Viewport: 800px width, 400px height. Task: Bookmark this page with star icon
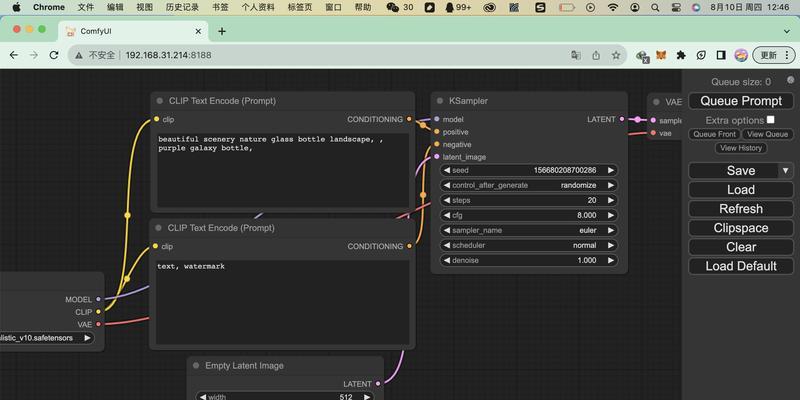pos(616,55)
